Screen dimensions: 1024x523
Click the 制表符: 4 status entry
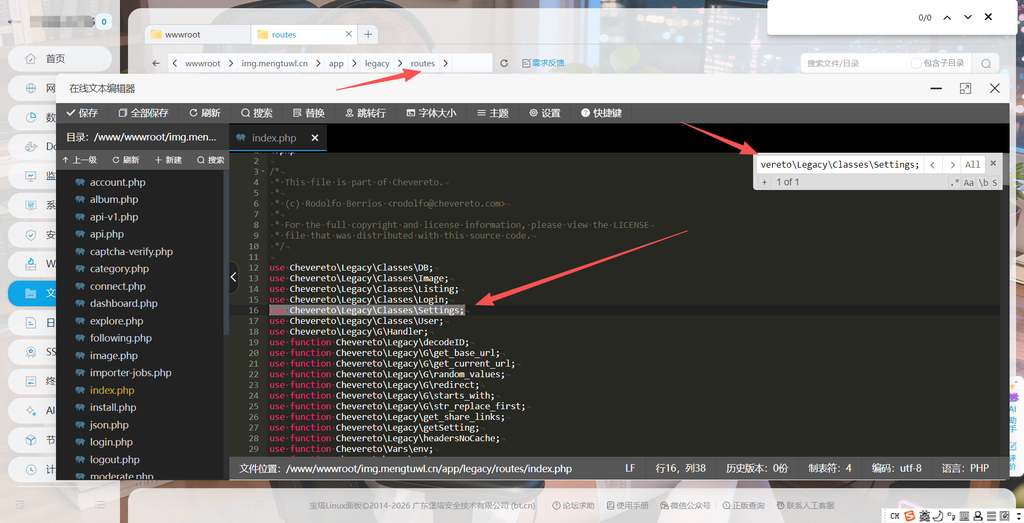pyautogui.click(x=829, y=468)
